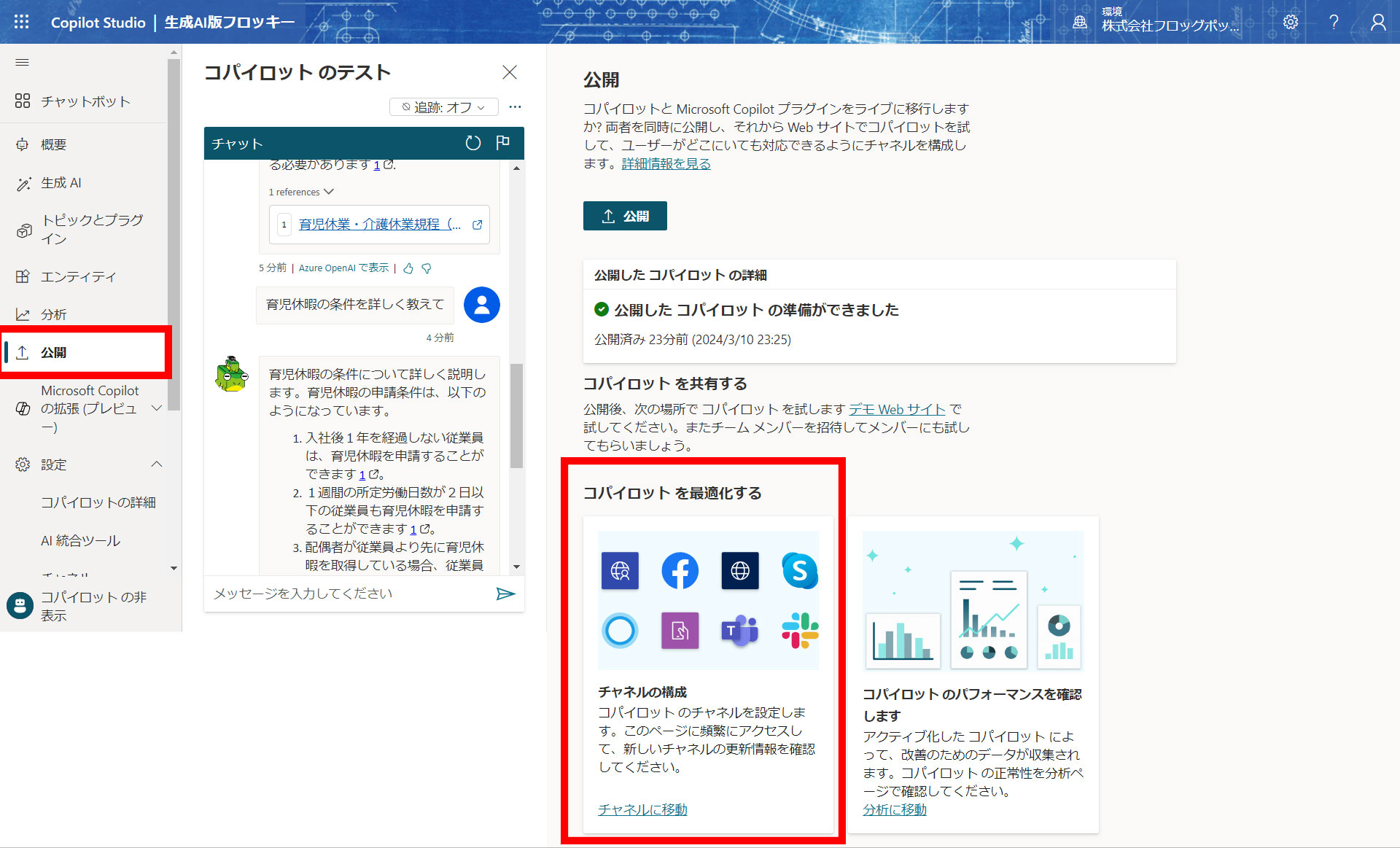Open 詳細情報を見る link
Viewport: 1400px width, 848px height.
click(666, 163)
